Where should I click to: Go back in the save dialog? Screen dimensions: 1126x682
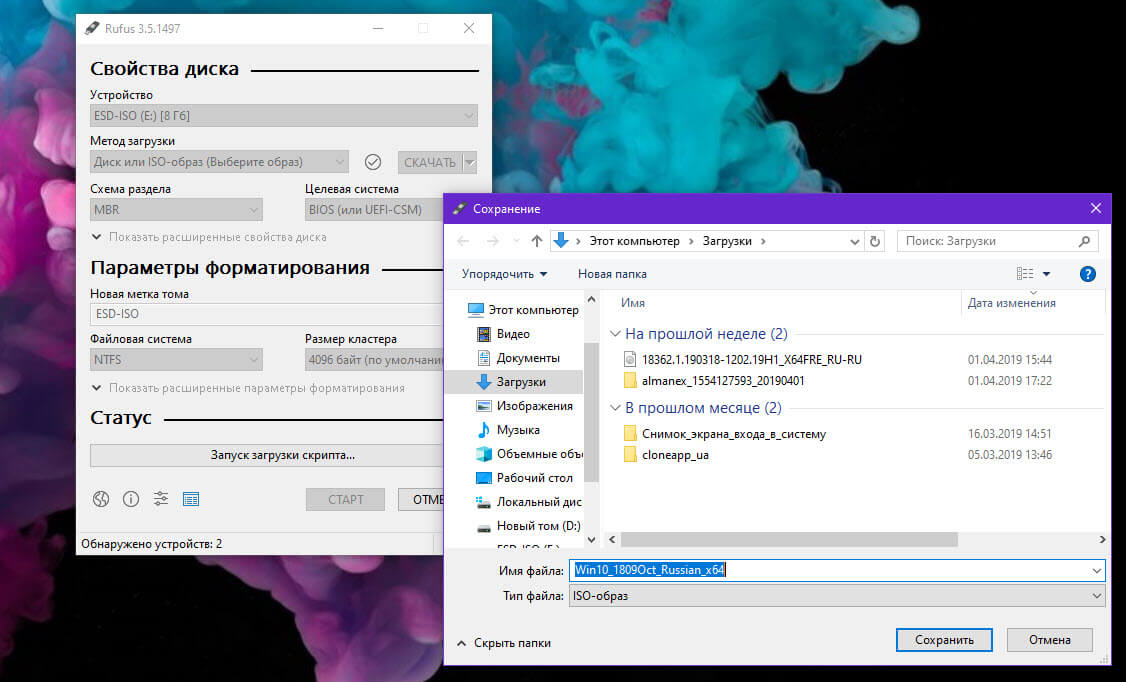(463, 241)
